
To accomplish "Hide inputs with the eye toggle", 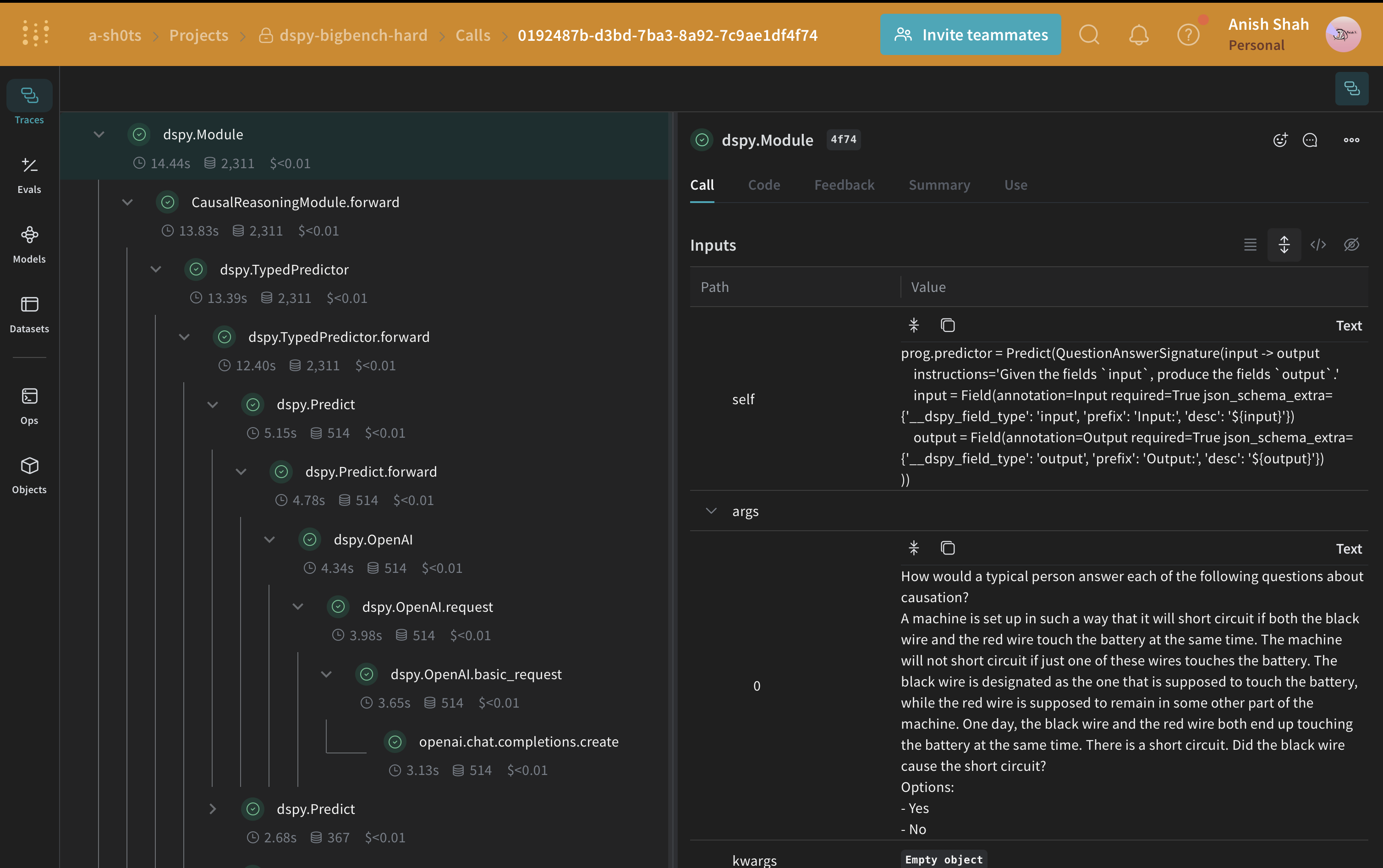I will tap(1351, 245).
